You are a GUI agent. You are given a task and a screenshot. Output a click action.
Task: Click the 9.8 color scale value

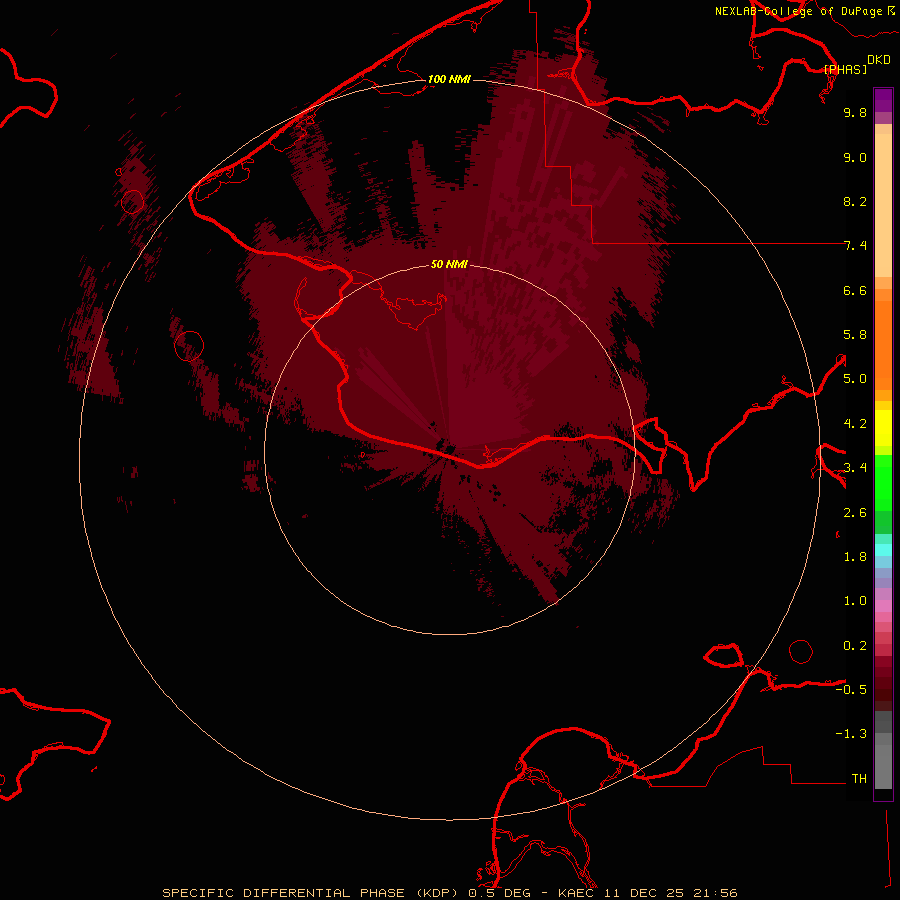[x=855, y=112]
